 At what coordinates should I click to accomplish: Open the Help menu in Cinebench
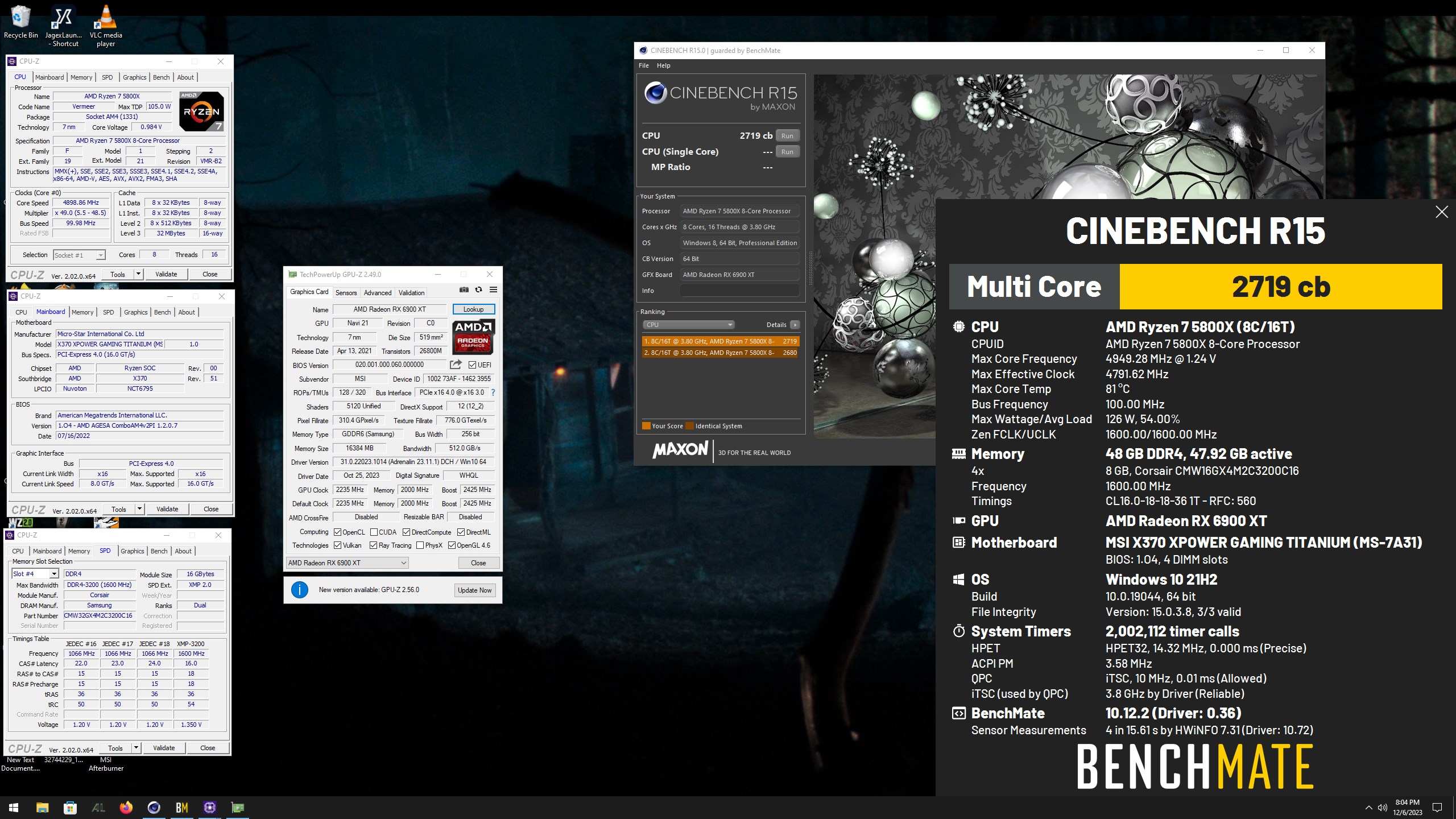point(663,65)
